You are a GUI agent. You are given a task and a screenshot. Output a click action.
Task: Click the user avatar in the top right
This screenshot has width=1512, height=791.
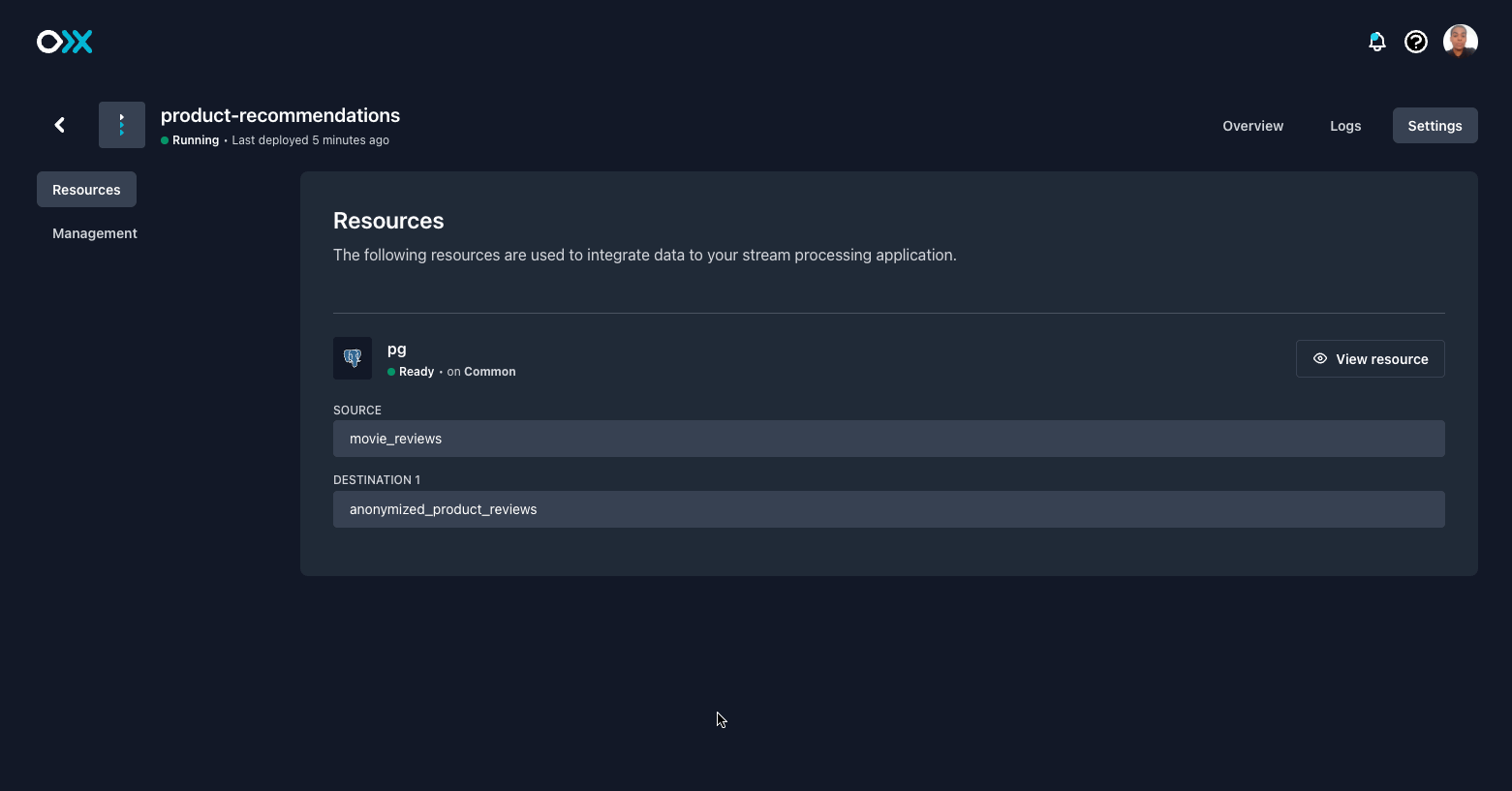pyautogui.click(x=1460, y=42)
